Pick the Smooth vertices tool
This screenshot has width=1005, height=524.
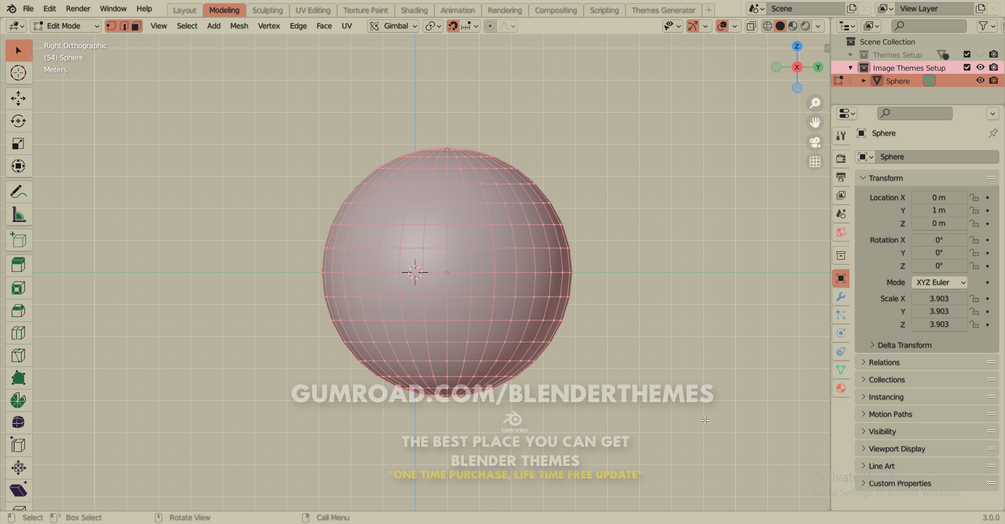tap(19, 423)
